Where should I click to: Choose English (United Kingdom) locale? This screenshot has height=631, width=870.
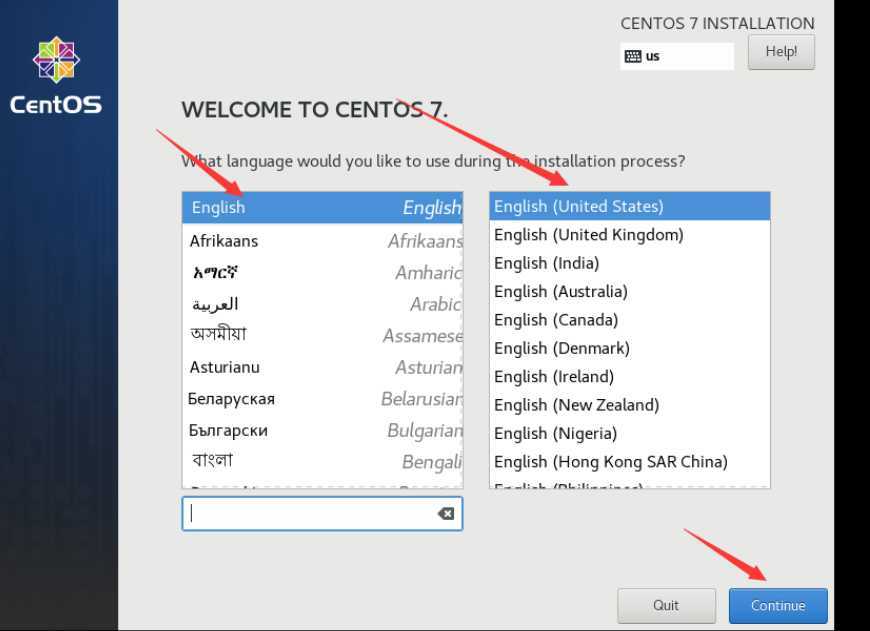coord(630,235)
